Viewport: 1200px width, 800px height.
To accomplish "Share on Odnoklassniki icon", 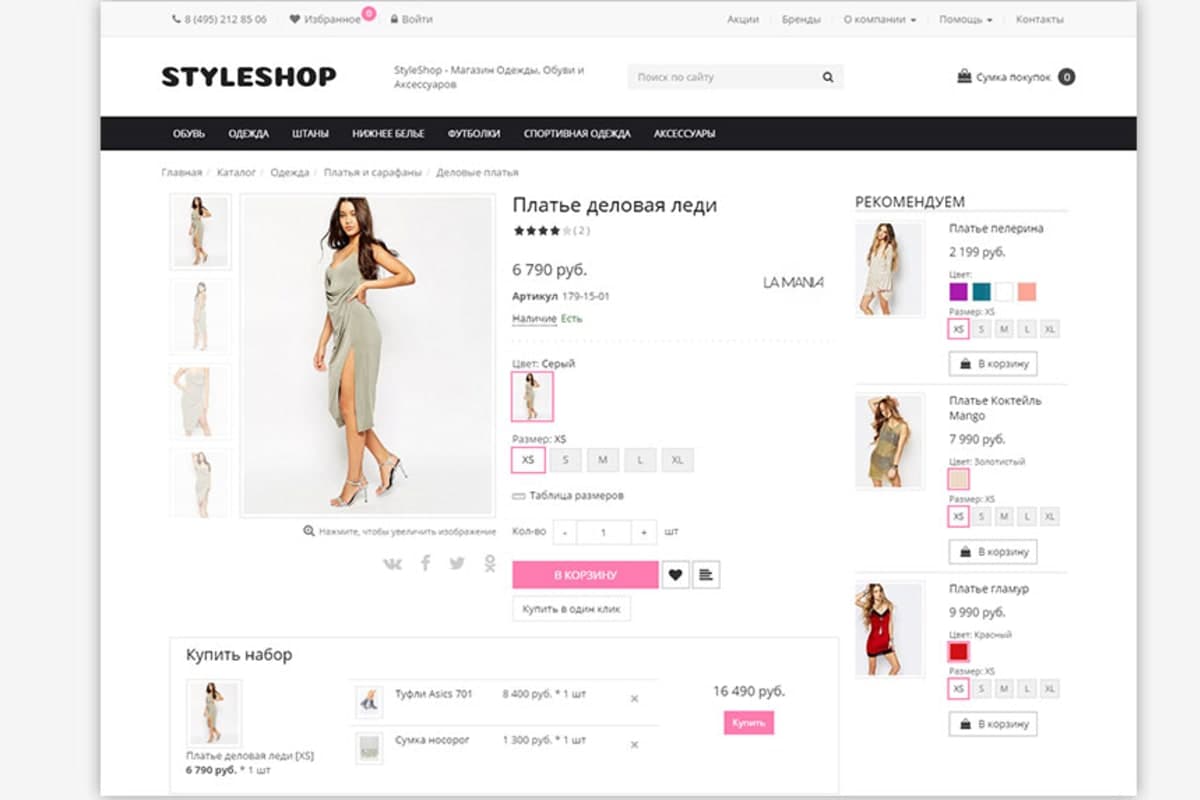I will tap(489, 563).
